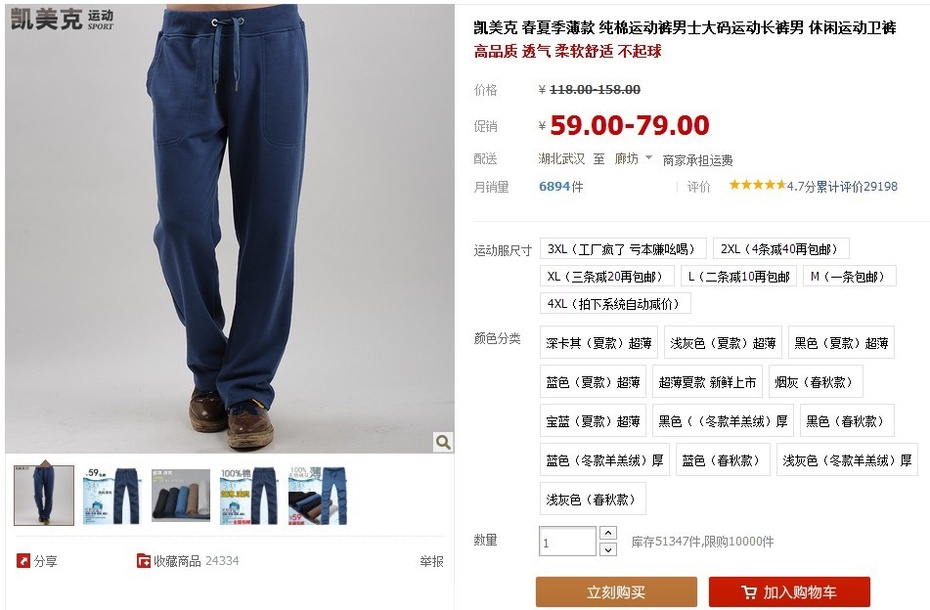Increase quantity with the up arrow
Image resolution: width=930 pixels, height=610 pixels.
coord(608,533)
